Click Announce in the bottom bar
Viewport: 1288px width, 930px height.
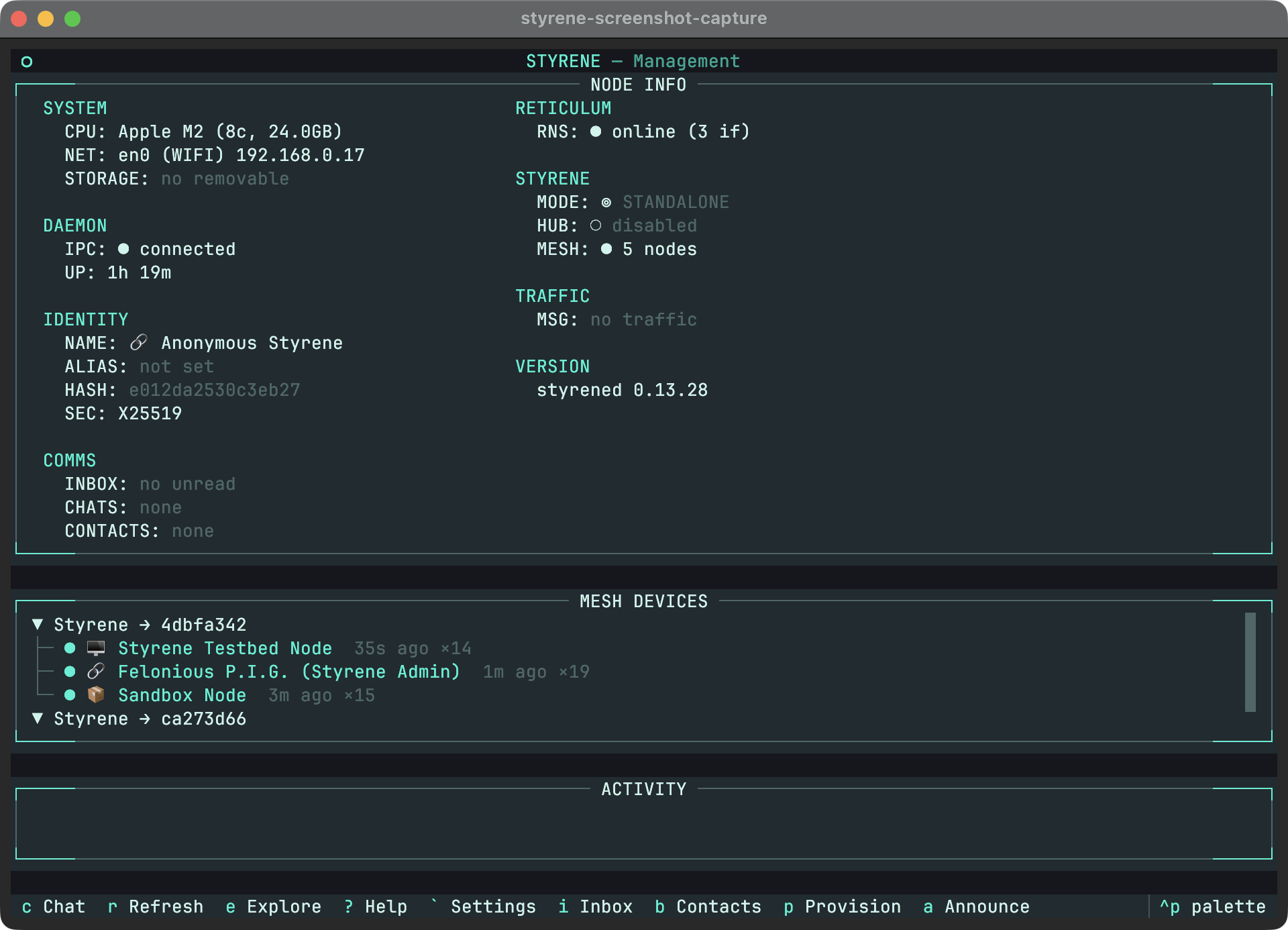[x=985, y=906]
